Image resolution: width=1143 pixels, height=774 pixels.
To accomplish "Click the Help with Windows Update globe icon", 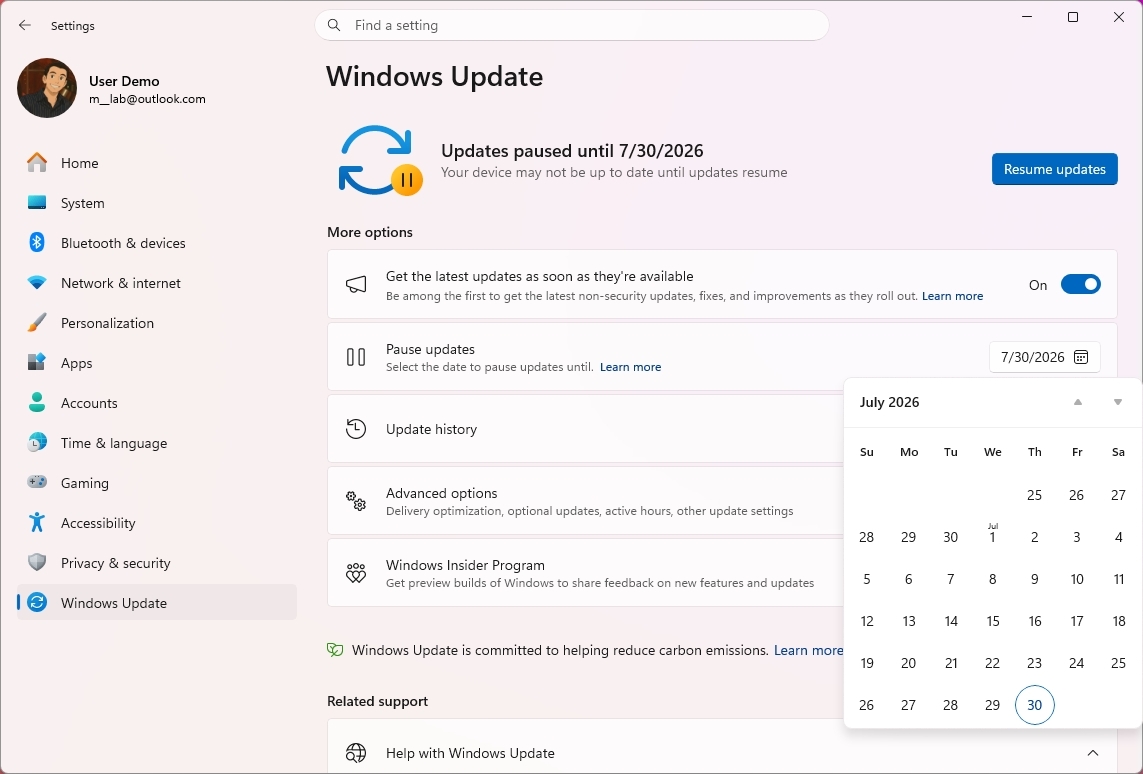I will click(356, 753).
